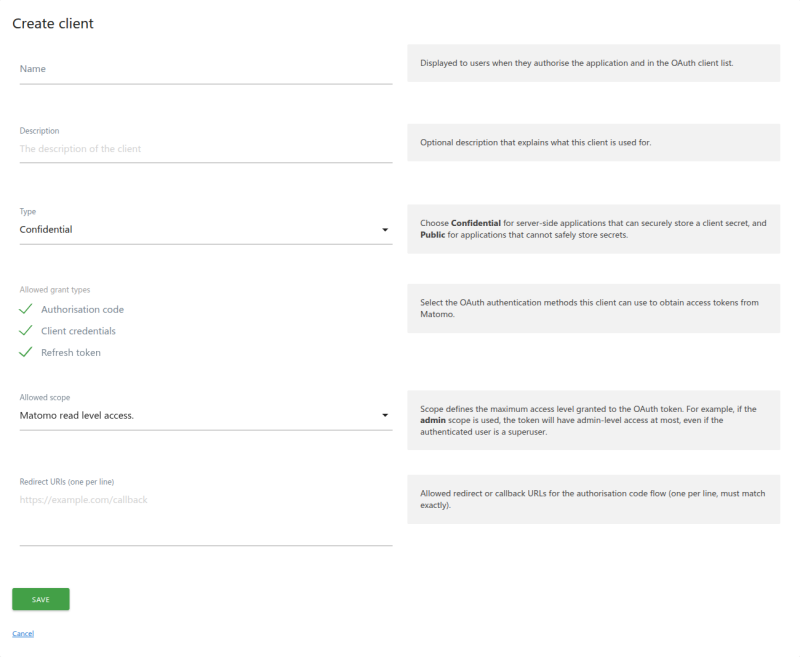
Task: Click the Cancel link
Action: click(x=23, y=633)
